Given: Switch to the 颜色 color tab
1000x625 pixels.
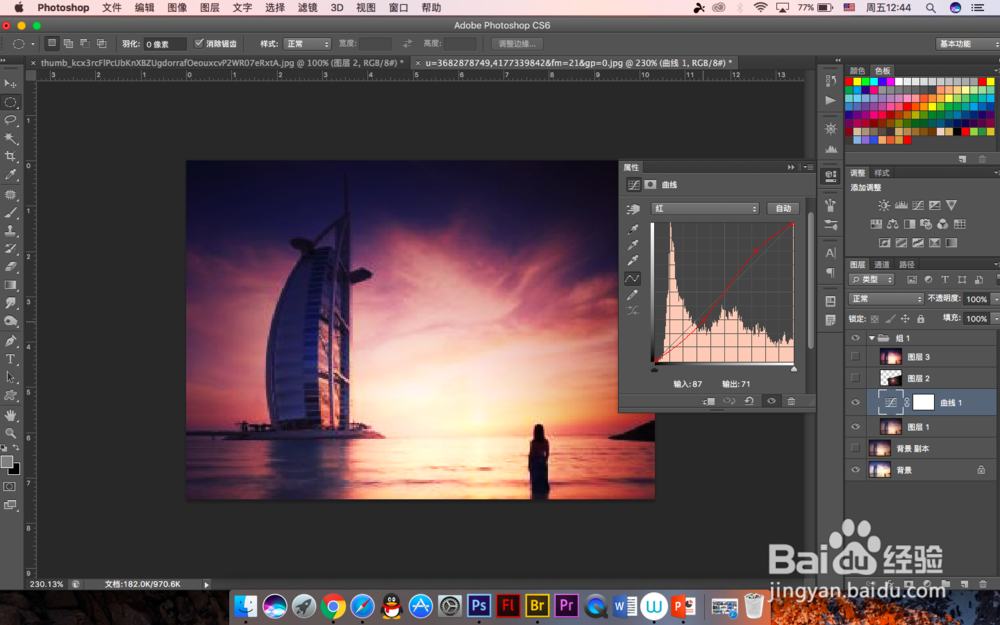Looking at the screenshot, I should (x=857, y=71).
